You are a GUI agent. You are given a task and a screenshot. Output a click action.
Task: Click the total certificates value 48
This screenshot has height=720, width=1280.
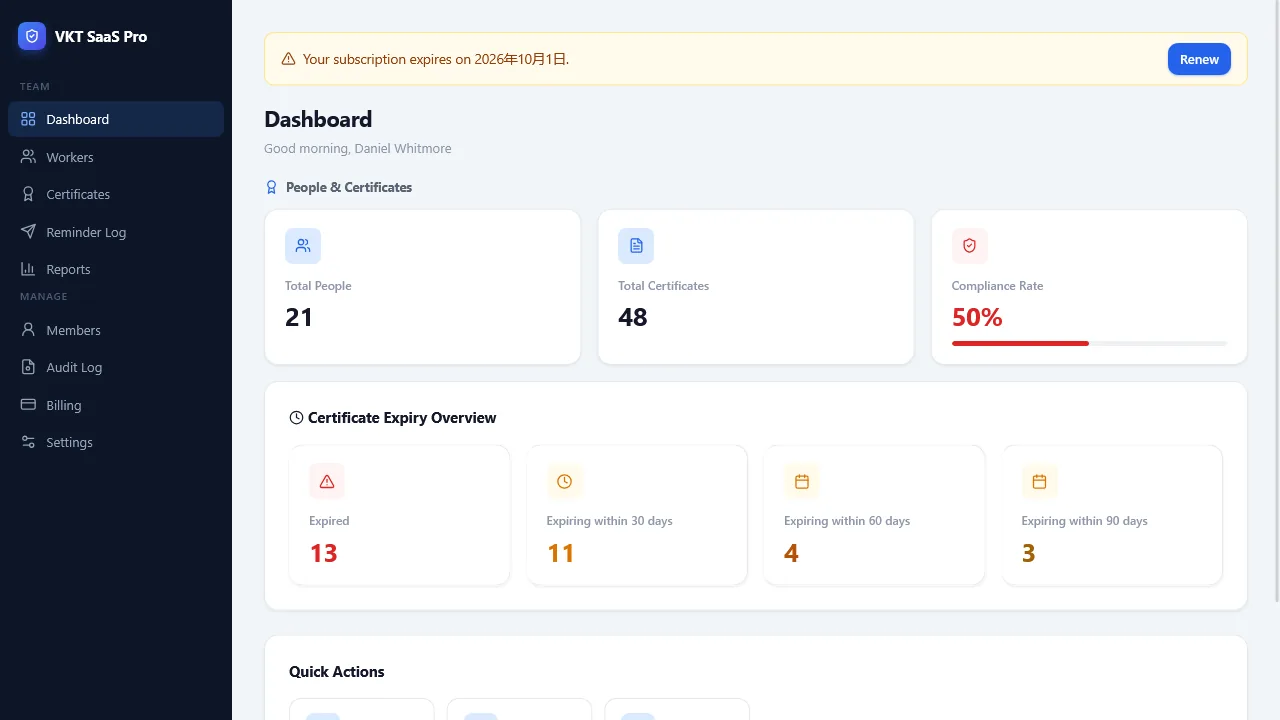click(x=633, y=317)
